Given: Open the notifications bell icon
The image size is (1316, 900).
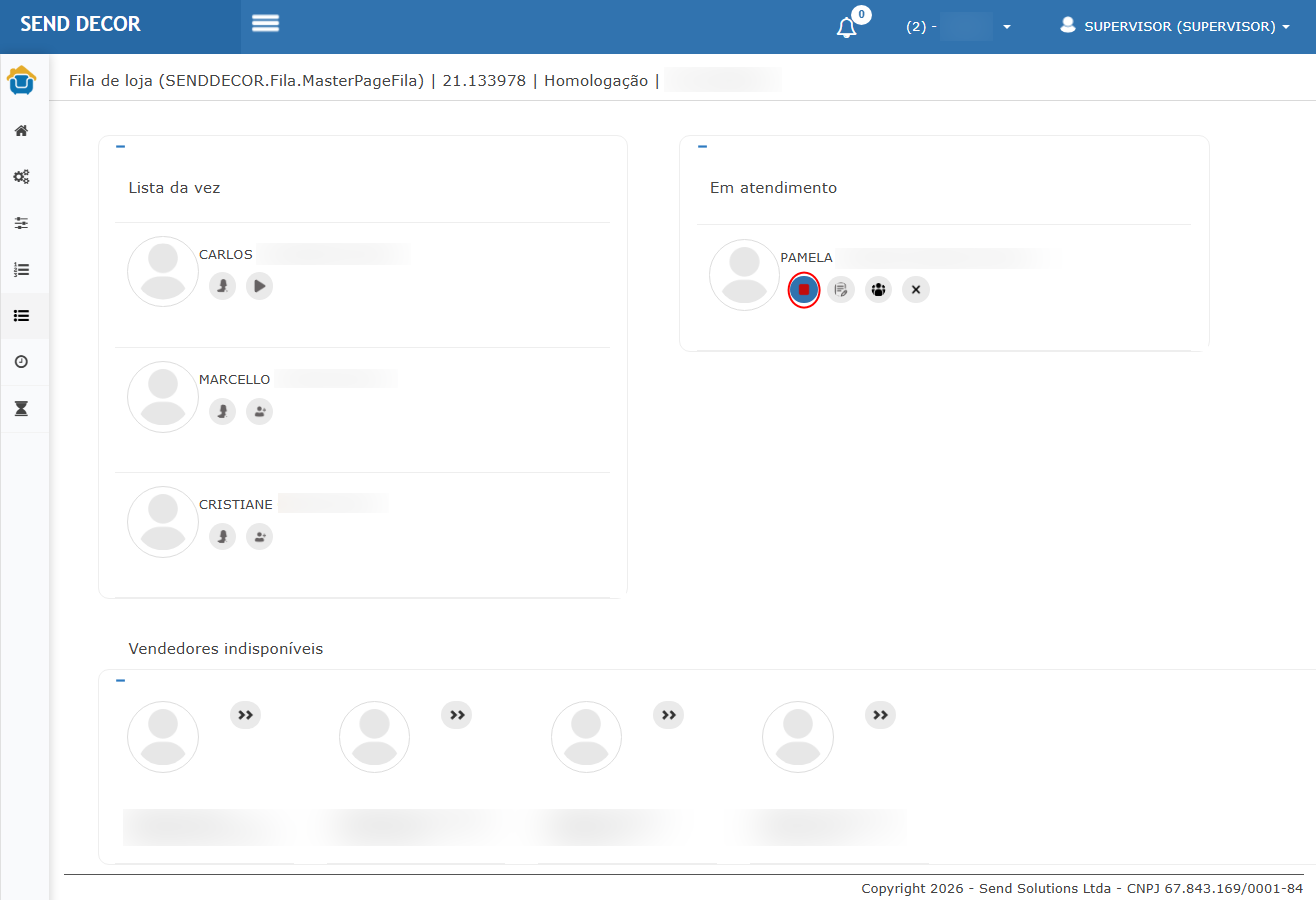Looking at the screenshot, I should pyautogui.click(x=847, y=27).
